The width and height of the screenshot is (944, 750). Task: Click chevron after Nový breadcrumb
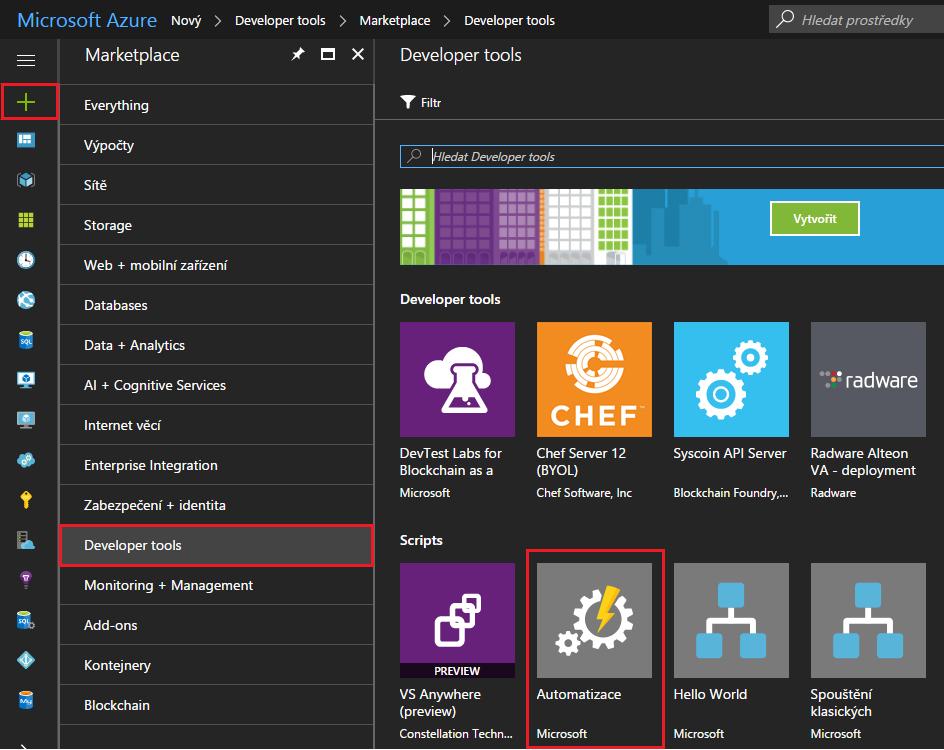coord(218,21)
